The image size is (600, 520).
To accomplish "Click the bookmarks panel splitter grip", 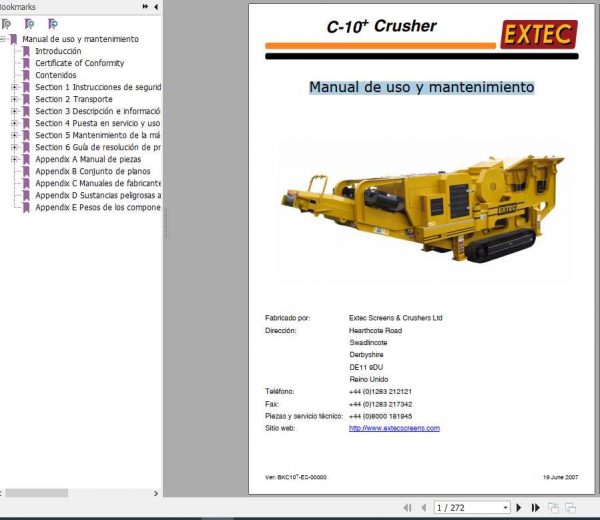I will 165,224.
